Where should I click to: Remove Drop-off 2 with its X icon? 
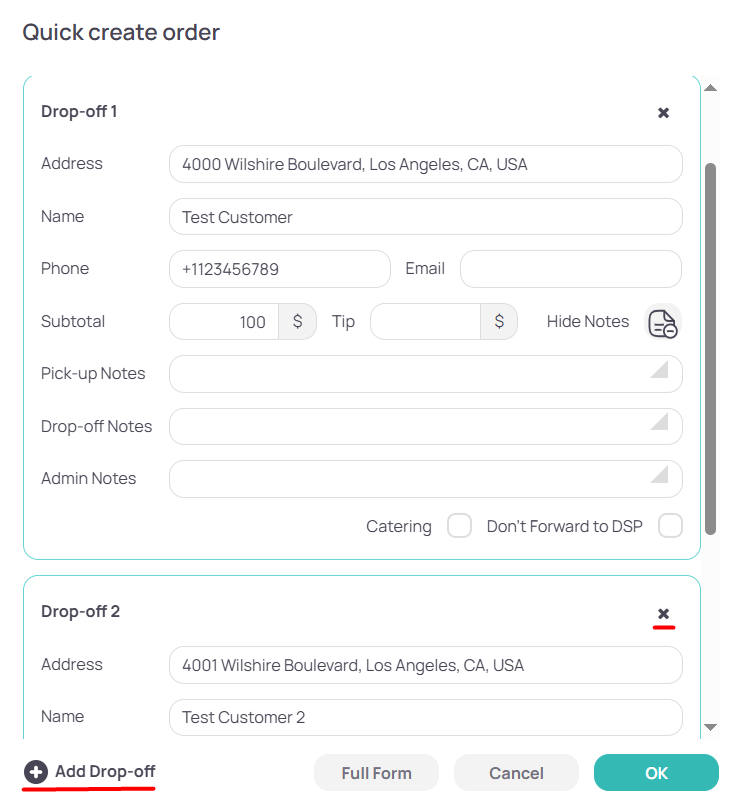tap(663, 613)
